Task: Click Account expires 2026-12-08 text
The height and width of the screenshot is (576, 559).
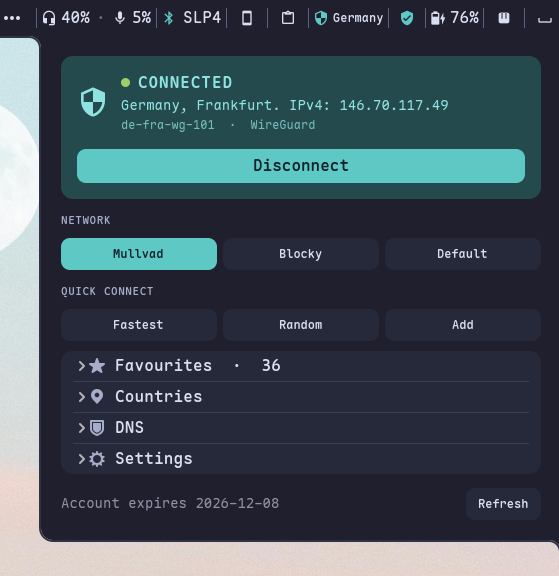Action: pyautogui.click(x=170, y=503)
